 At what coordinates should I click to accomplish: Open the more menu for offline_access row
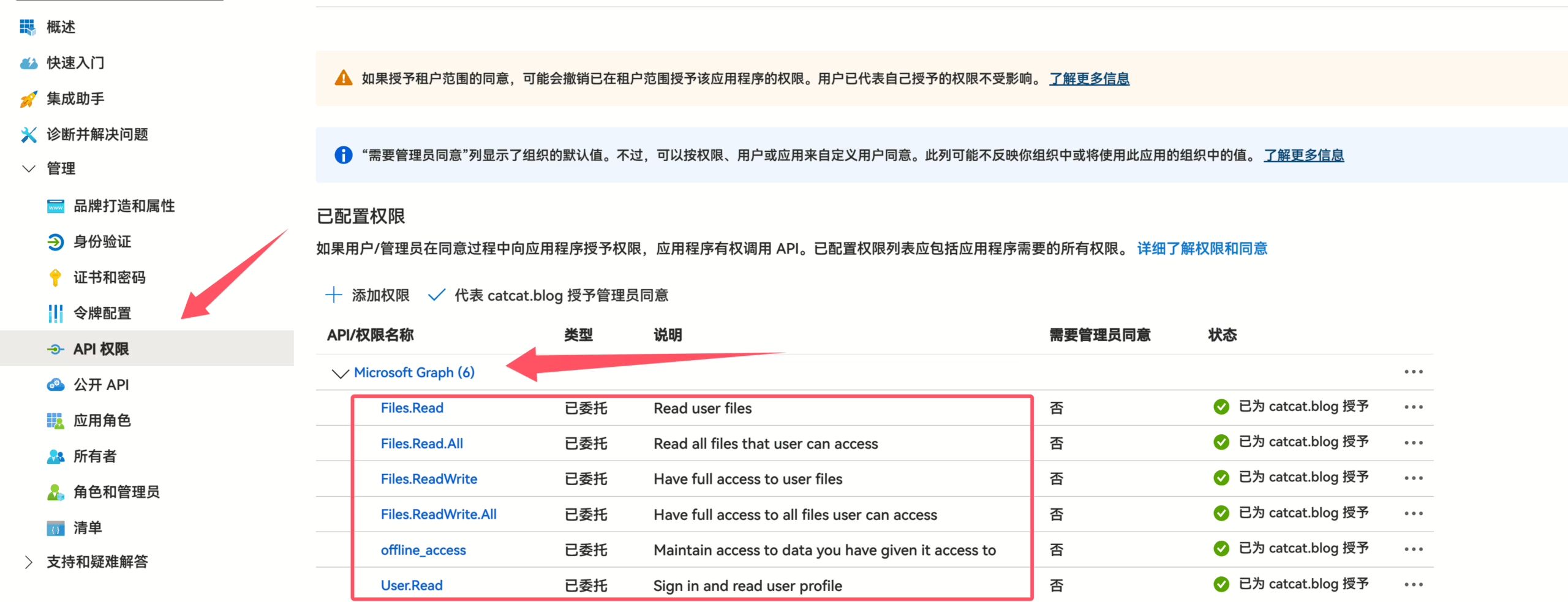pos(1414,549)
